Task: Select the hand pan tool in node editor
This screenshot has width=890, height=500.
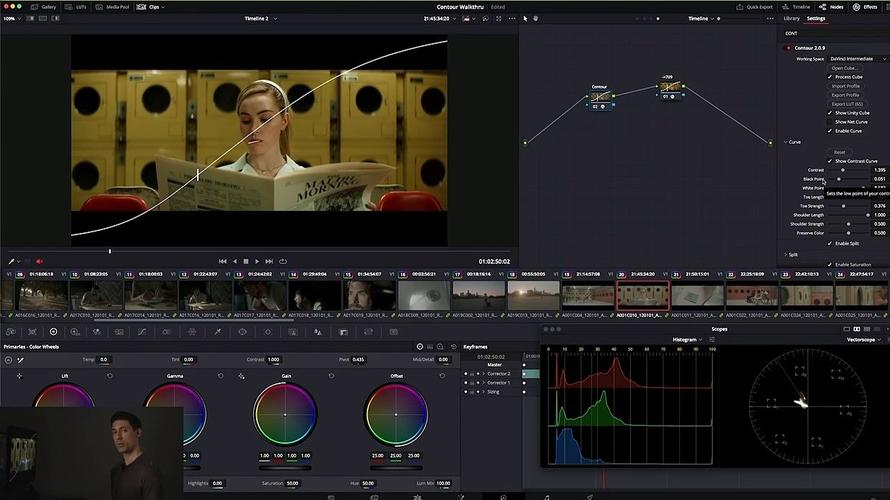Action: [535, 19]
